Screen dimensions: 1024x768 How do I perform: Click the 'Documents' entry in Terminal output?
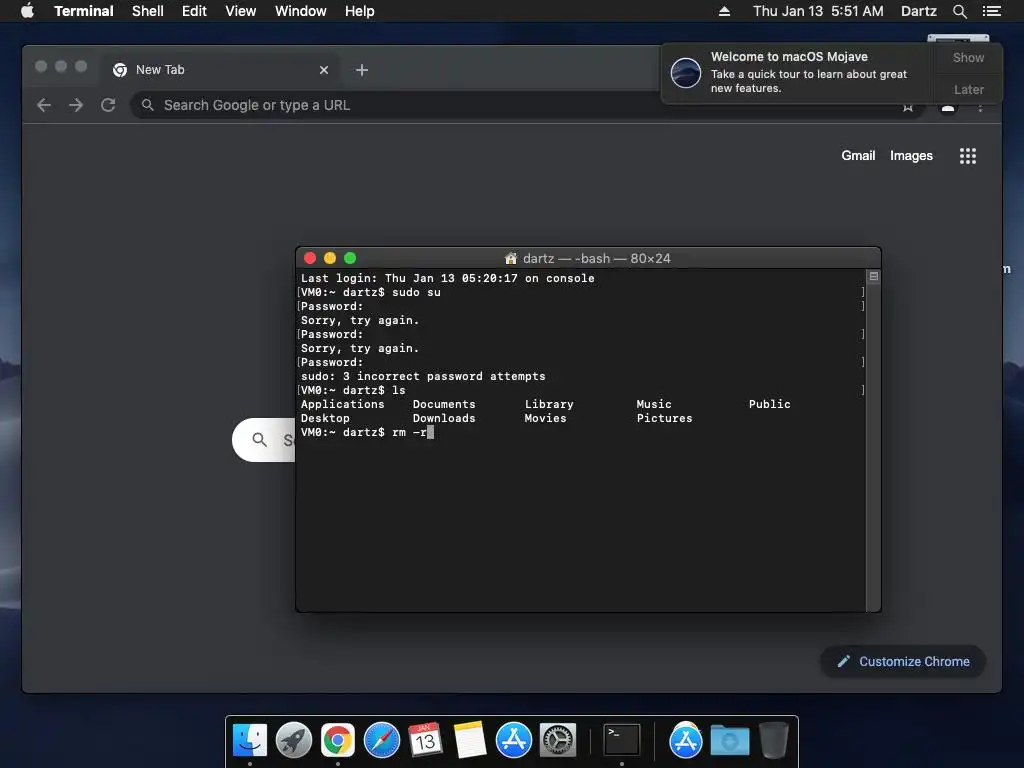(444, 404)
